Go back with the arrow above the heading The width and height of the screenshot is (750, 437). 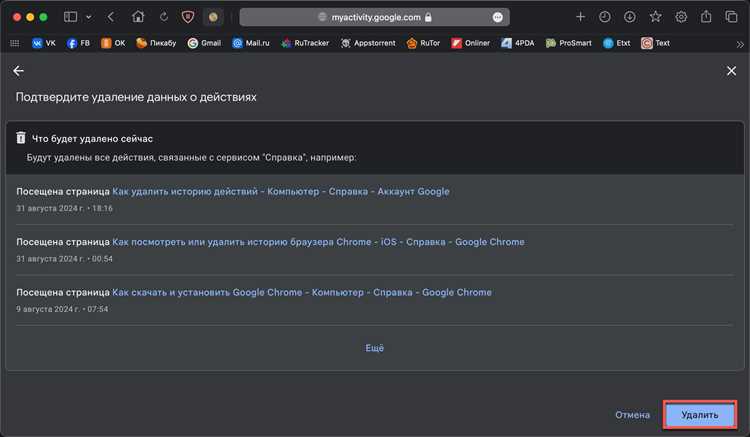[x=19, y=71]
